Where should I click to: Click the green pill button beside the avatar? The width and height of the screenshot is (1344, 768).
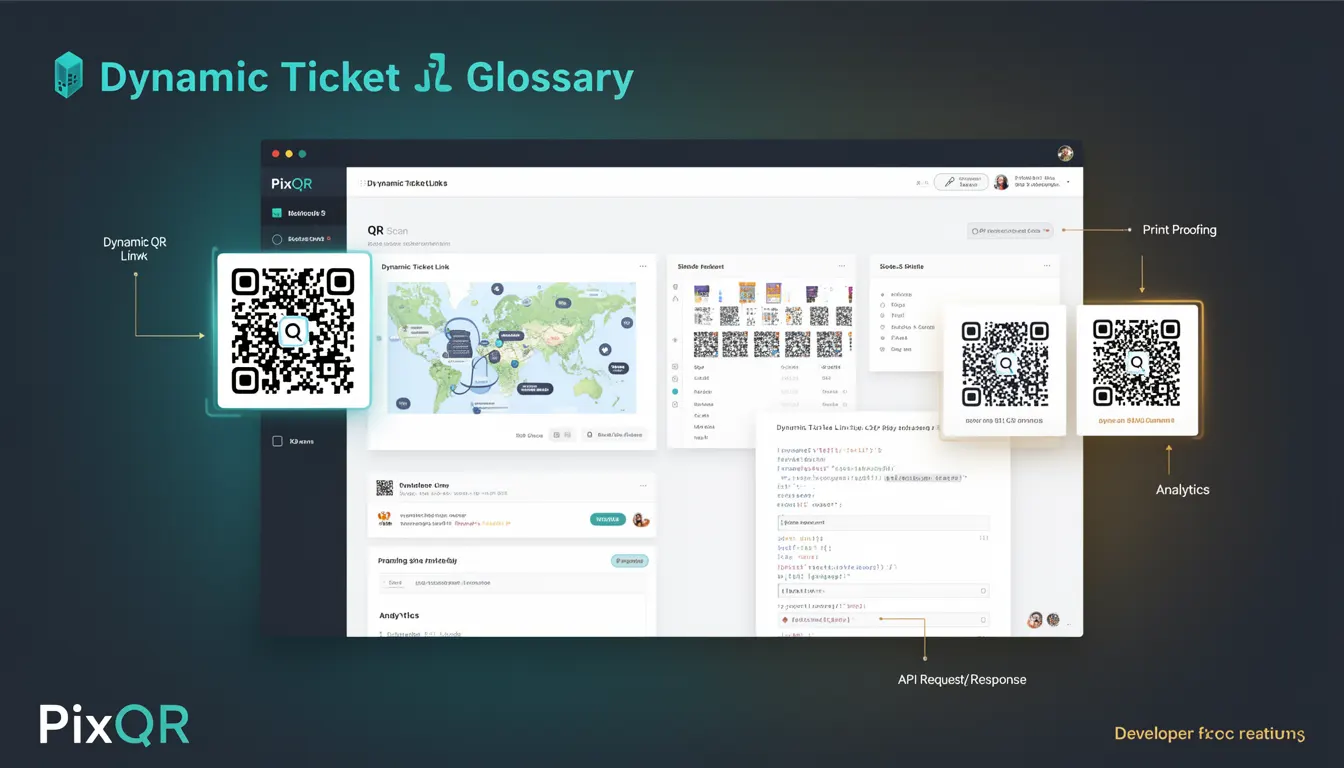coord(608,519)
